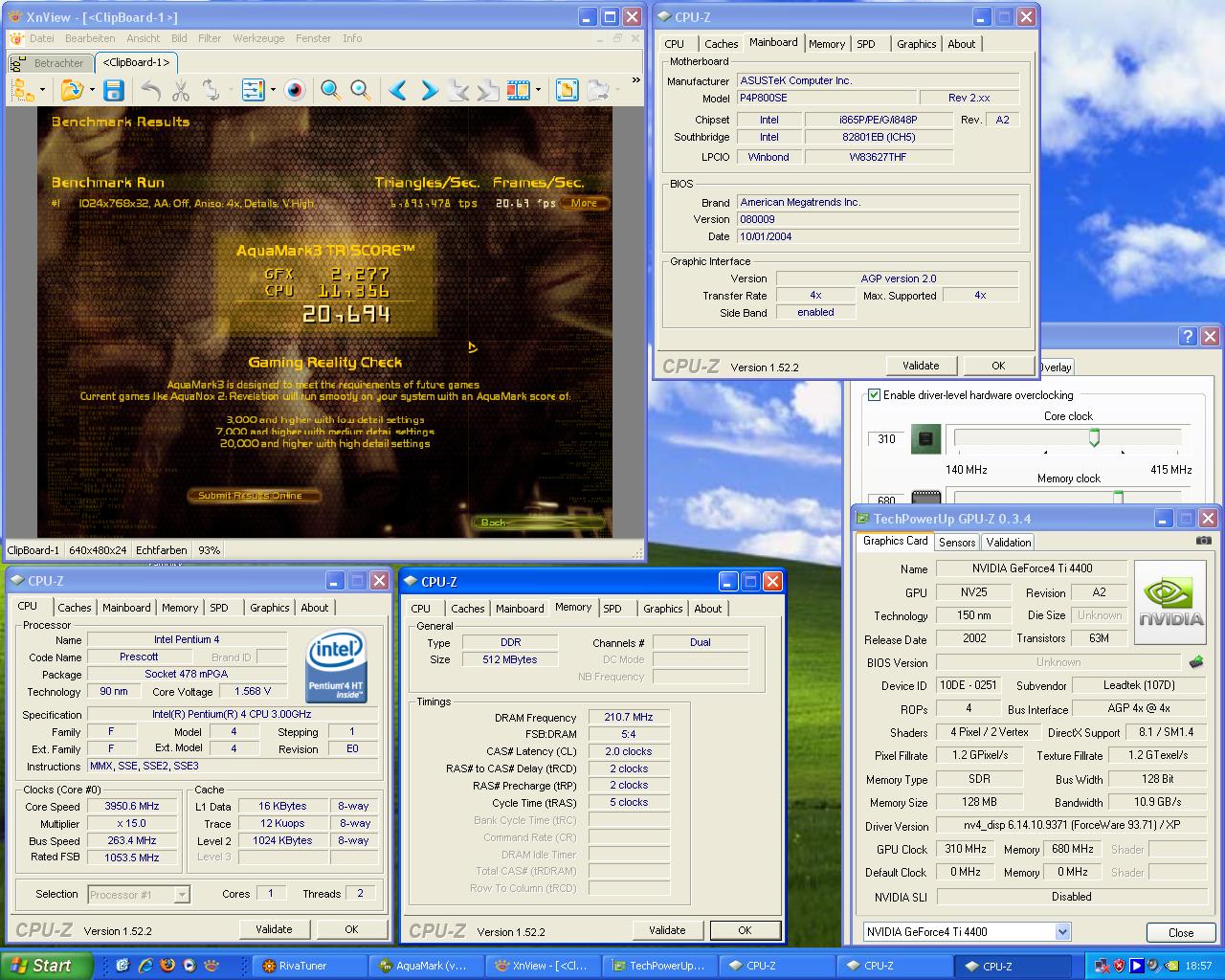Click the red shield security tray icon
1225x980 pixels.
coord(1119,966)
